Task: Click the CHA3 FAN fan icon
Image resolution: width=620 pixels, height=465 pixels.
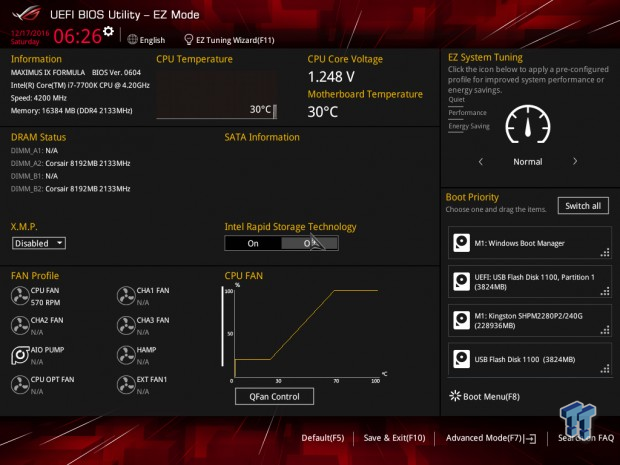Action: pos(126,325)
